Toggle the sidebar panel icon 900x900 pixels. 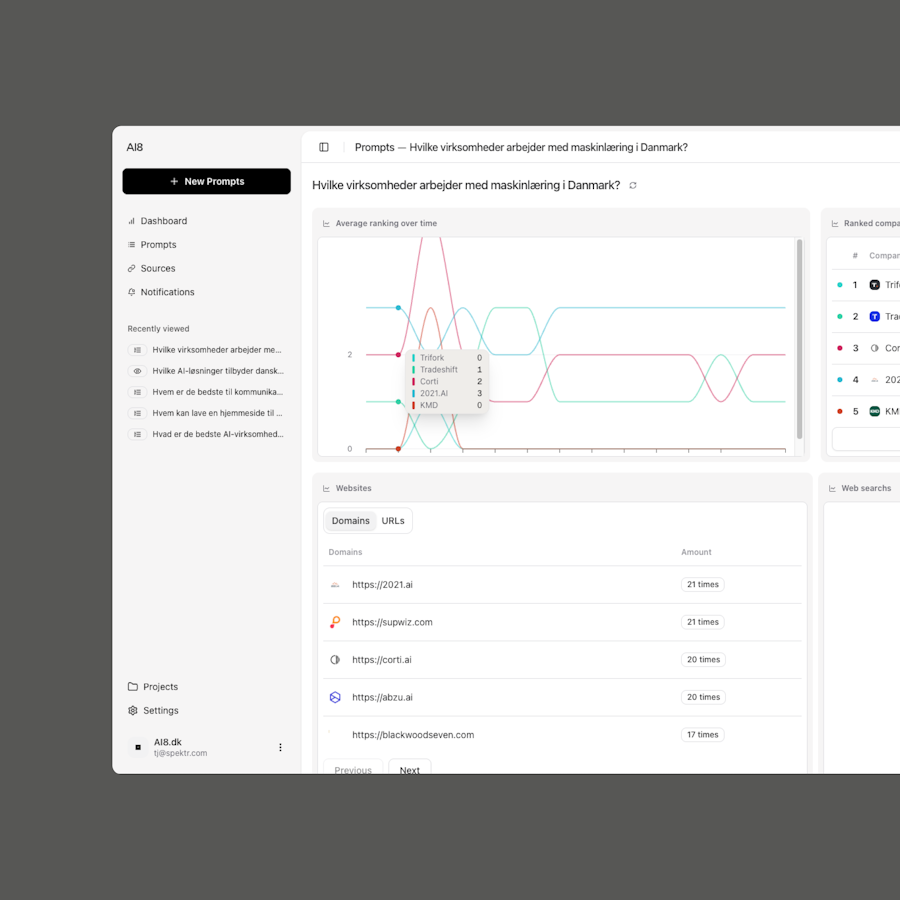[x=324, y=147]
